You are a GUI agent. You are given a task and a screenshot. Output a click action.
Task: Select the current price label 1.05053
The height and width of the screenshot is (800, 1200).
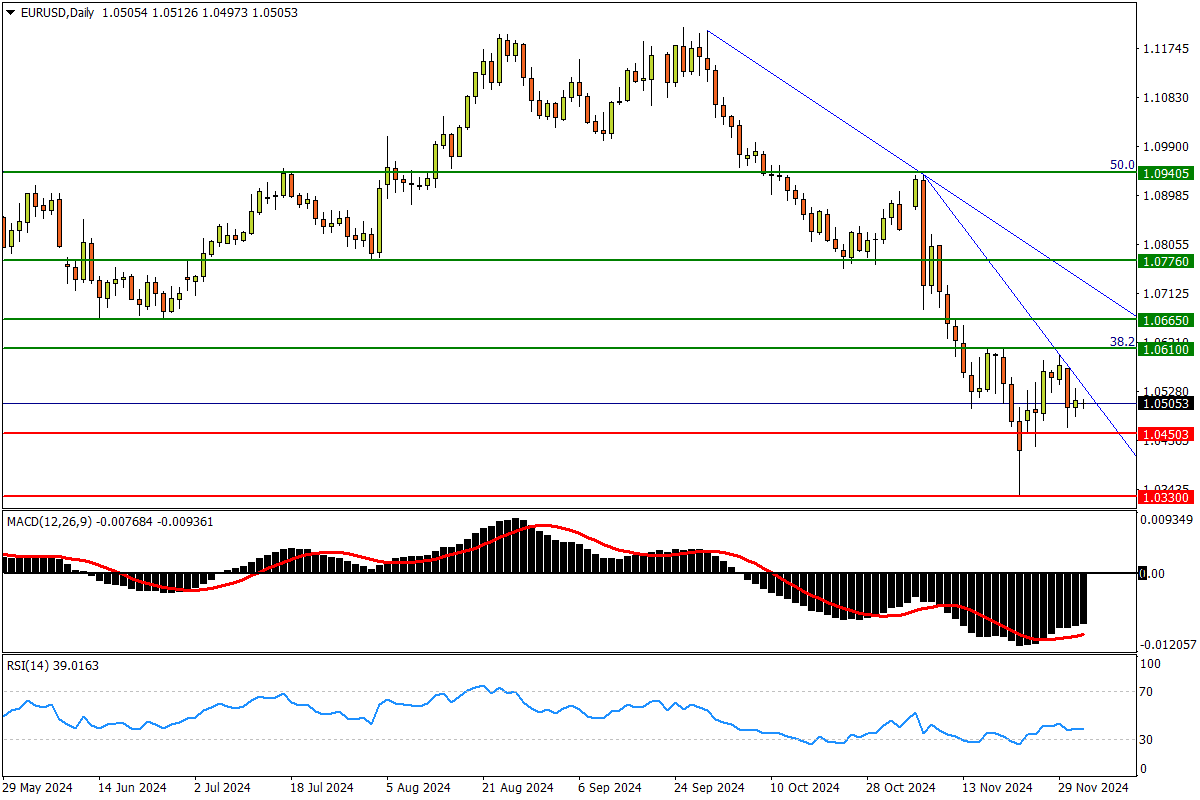[x=1164, y=404]
